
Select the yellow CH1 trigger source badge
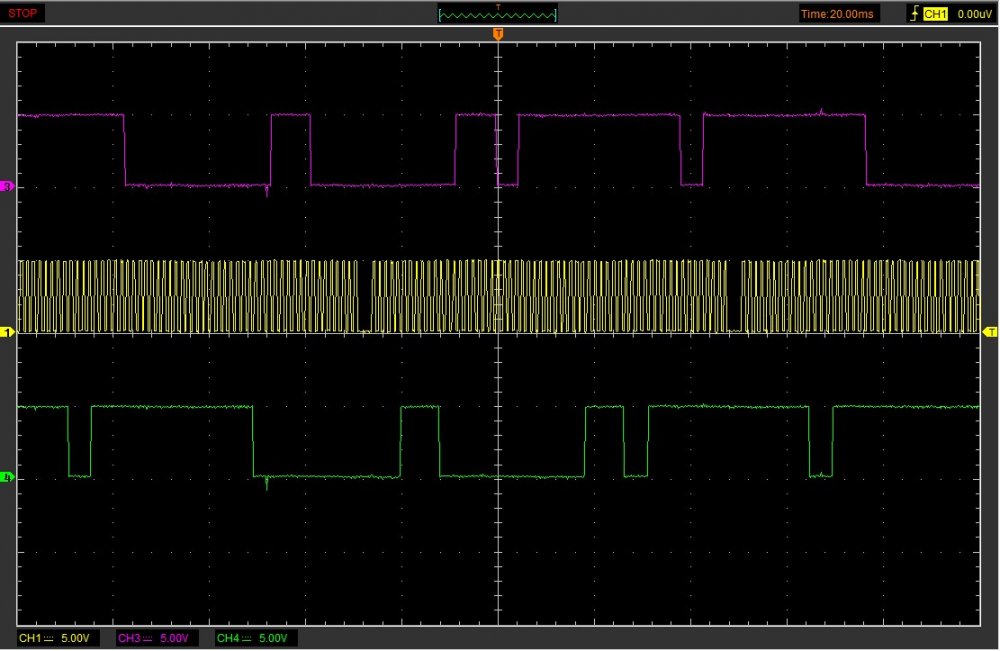[x=935, y=14]
